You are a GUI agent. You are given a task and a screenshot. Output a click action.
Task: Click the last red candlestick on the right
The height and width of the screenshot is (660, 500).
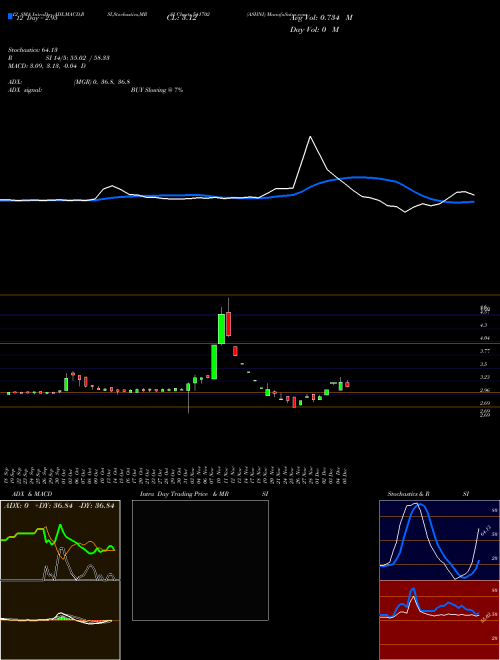(x=347, y=384)
